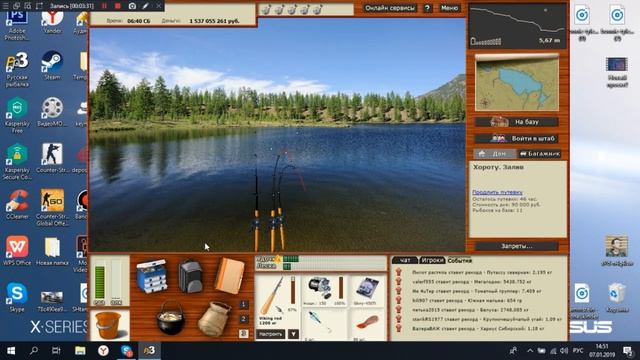
Task: Open taskbar search magnifier
Action: (34, 350)
